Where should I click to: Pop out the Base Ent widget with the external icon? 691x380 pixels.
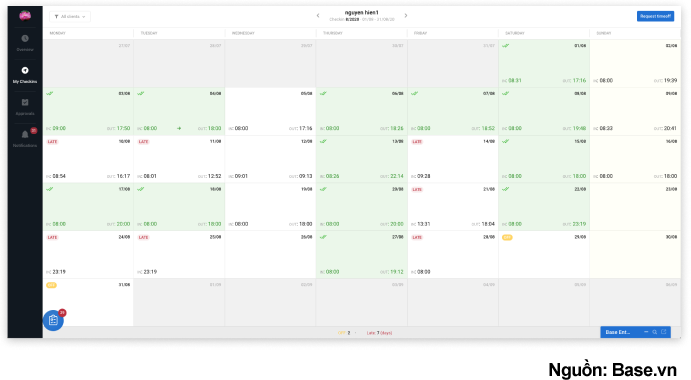click(664, 332)
